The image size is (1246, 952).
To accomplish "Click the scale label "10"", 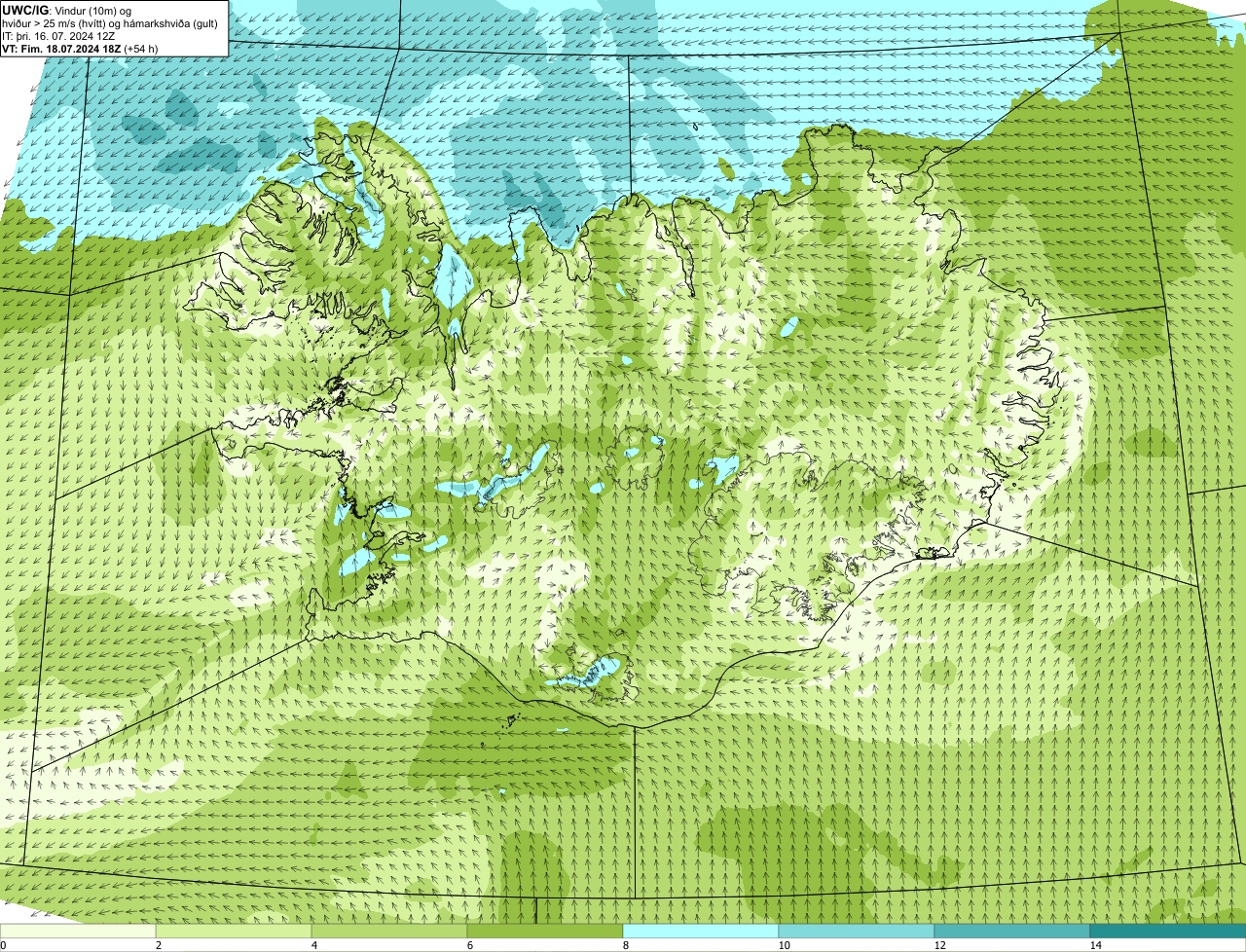I will [x=784, y=945].
